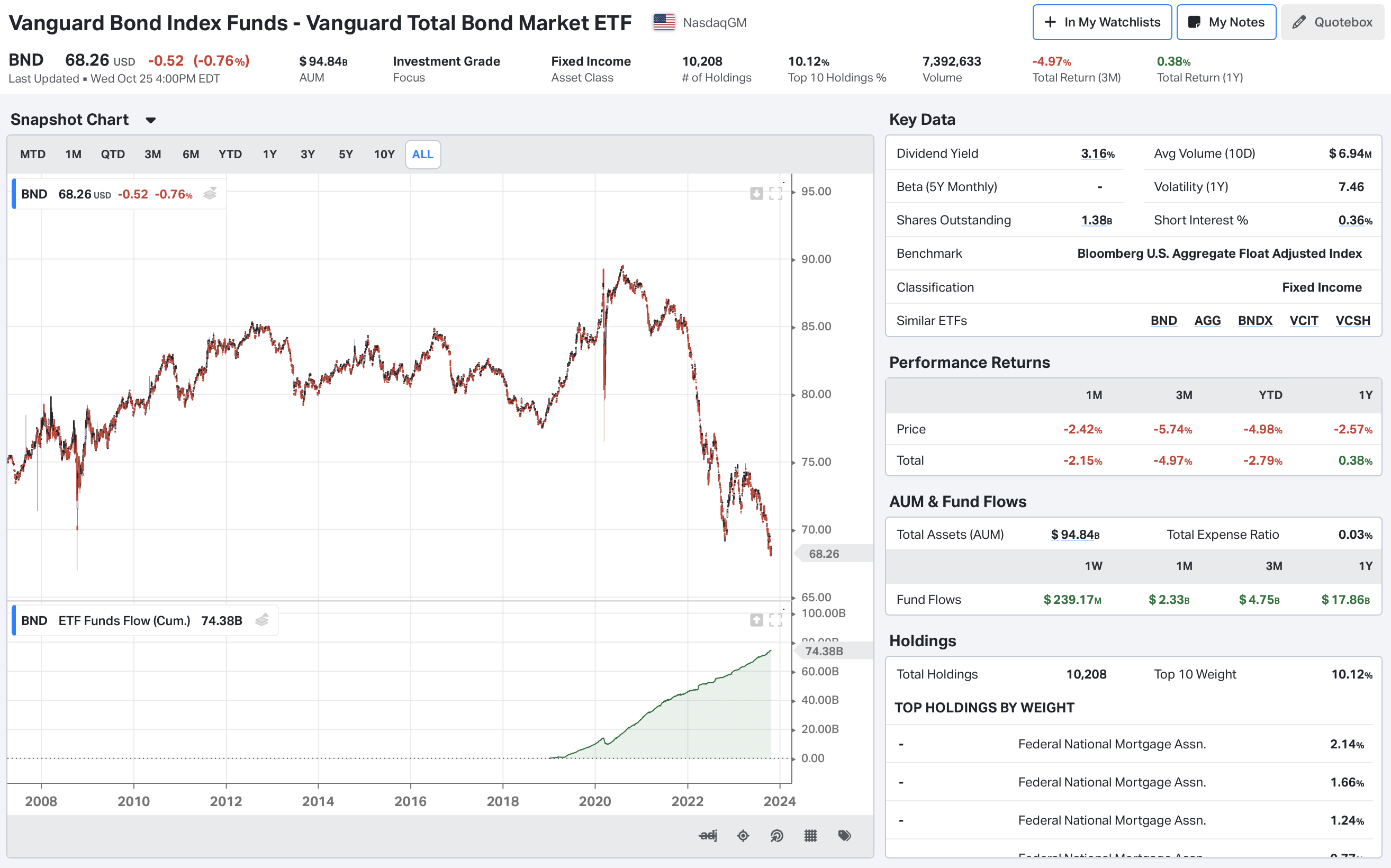1391x868 pixels.
Task: Select the 5Y time range
Action: tap(346, 155)
